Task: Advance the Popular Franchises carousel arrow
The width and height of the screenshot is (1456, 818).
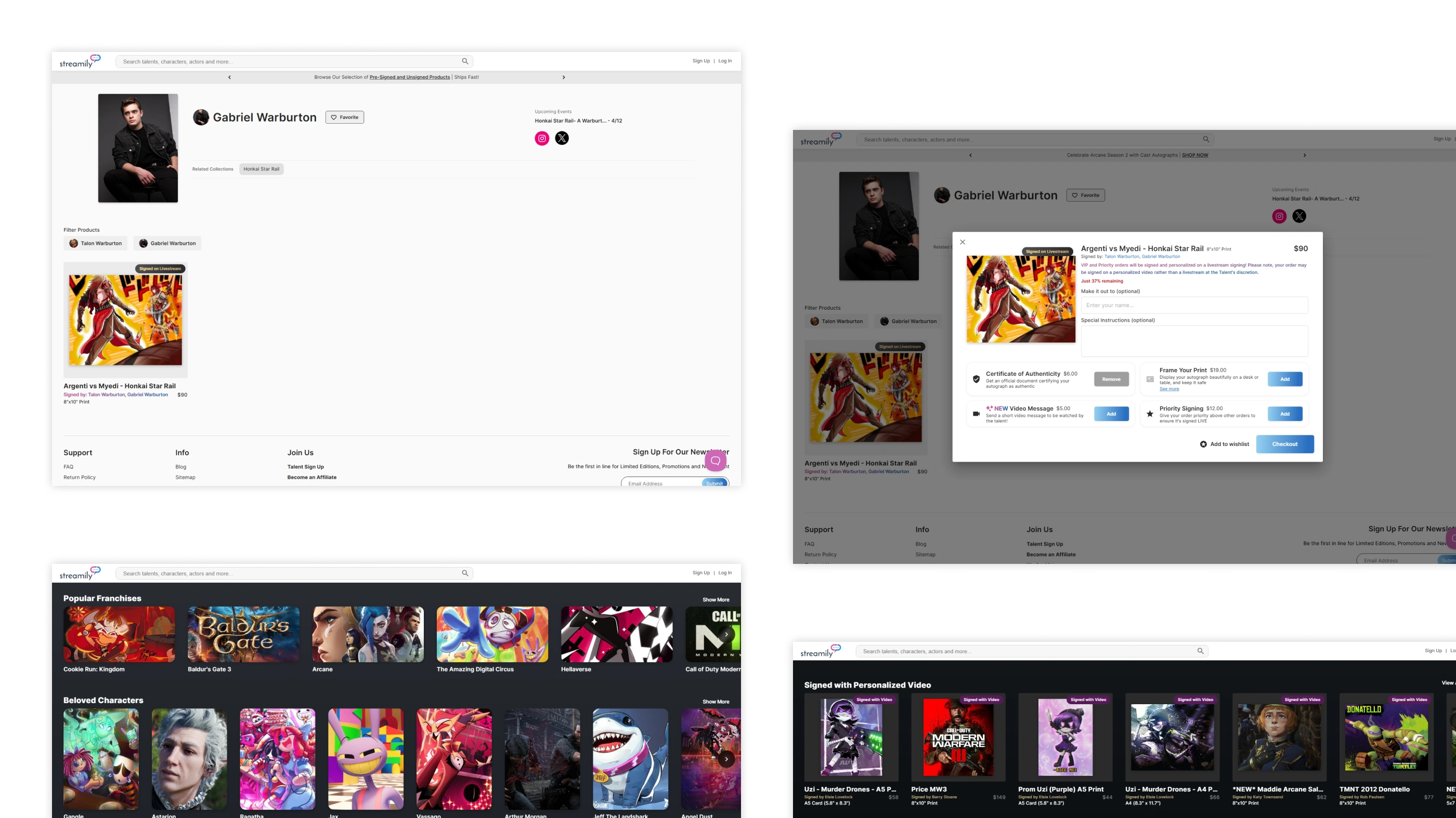Action: click(x=726, y=635)
